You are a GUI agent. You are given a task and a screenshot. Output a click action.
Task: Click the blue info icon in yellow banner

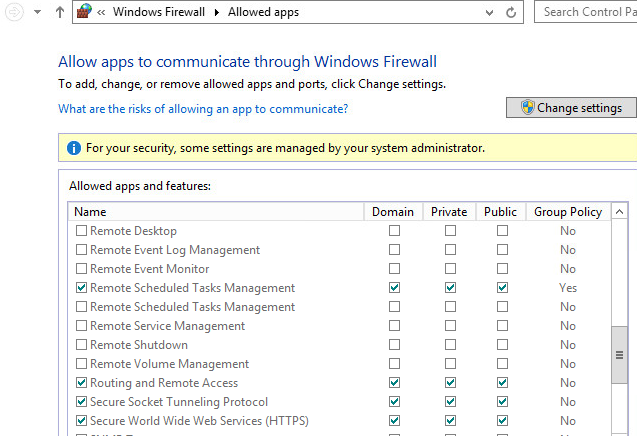click(74, 148)
